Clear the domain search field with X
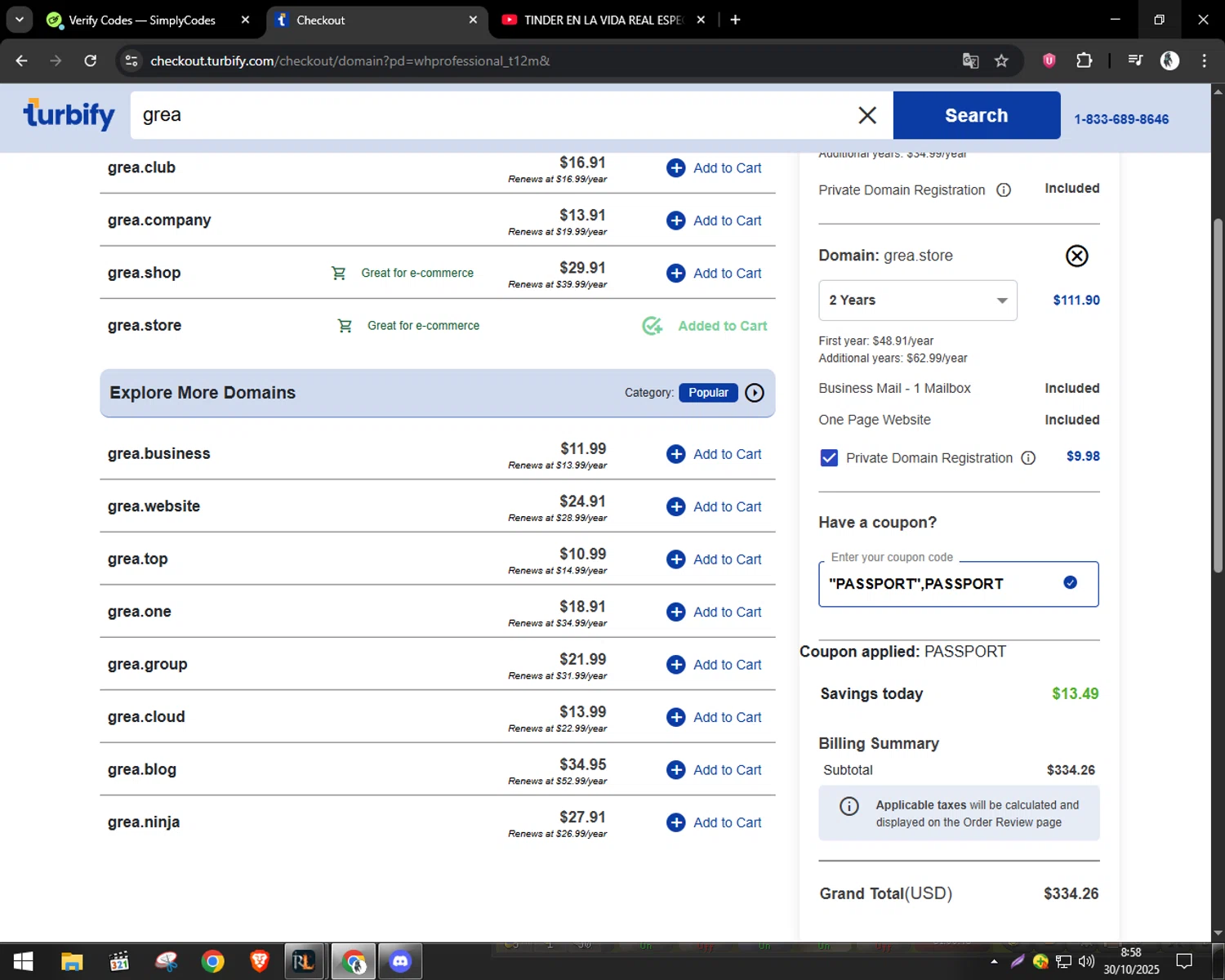The height and width of the screenshot is (980, 1225). point(867,115)
